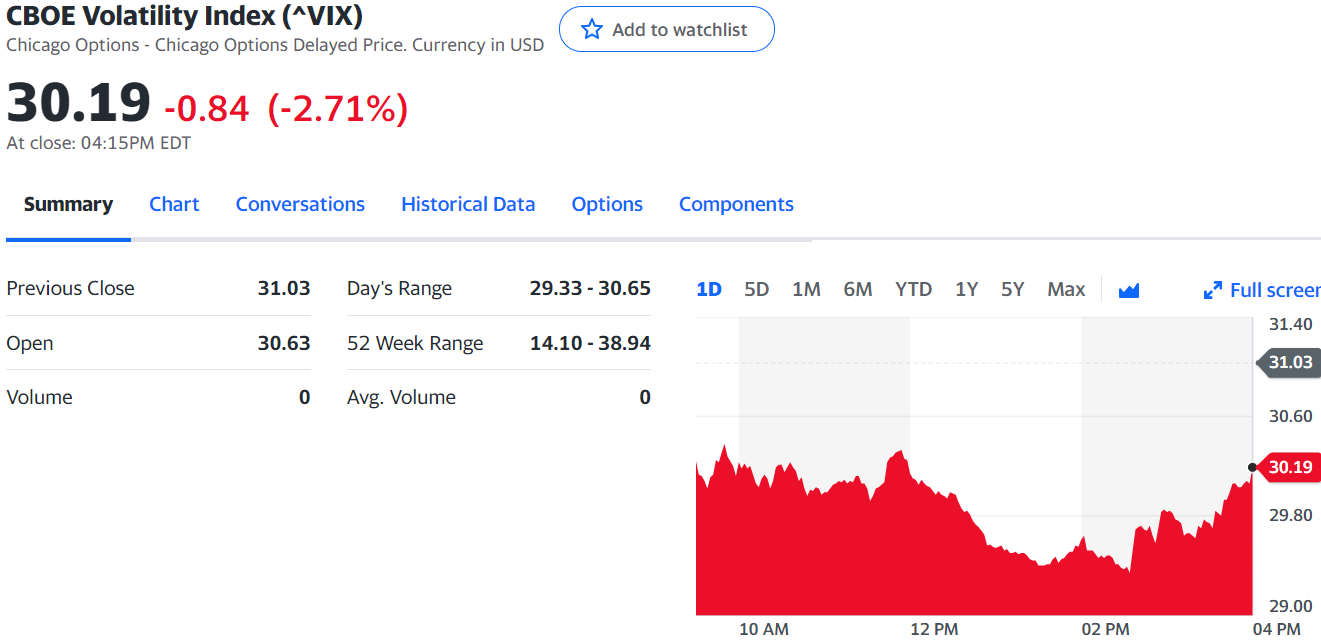Select the 1D chart range
1321x642 pixels.
click(x=709, y=289)
